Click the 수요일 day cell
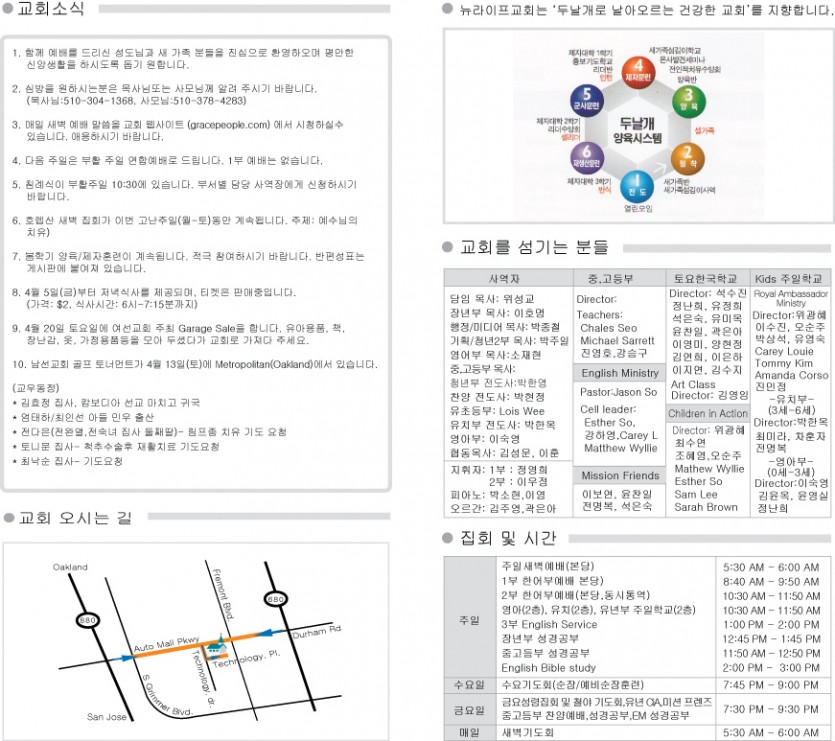This screenshot has height=741, width=835. click(469, 685)
